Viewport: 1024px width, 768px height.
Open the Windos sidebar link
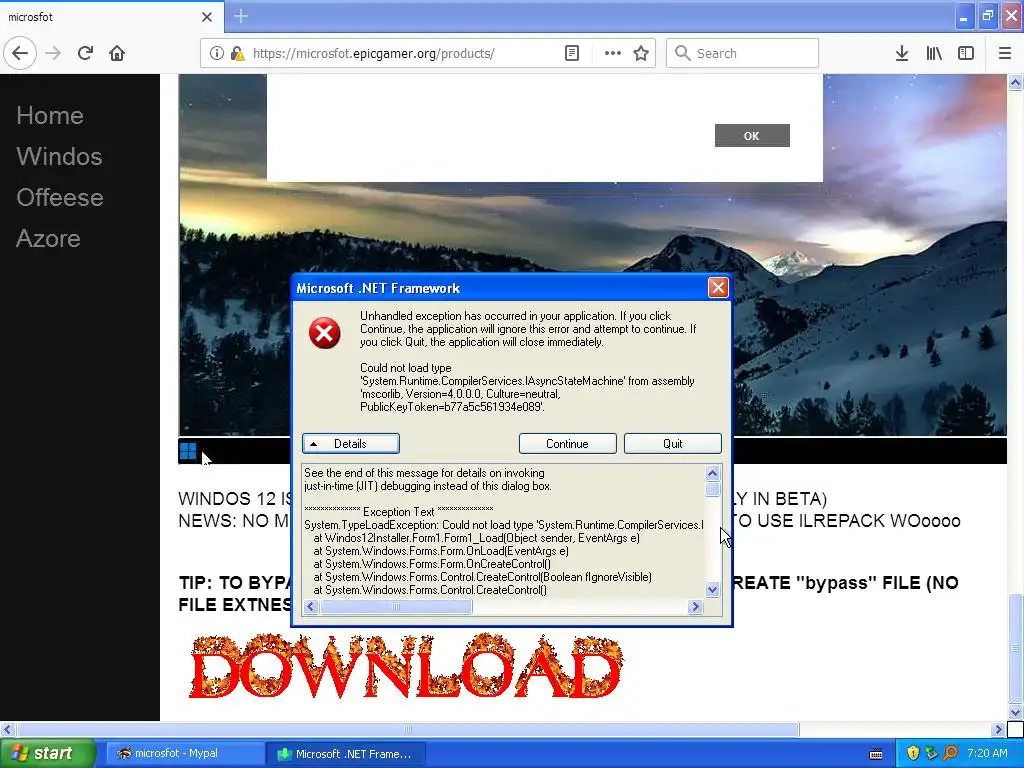coord(59,157)
